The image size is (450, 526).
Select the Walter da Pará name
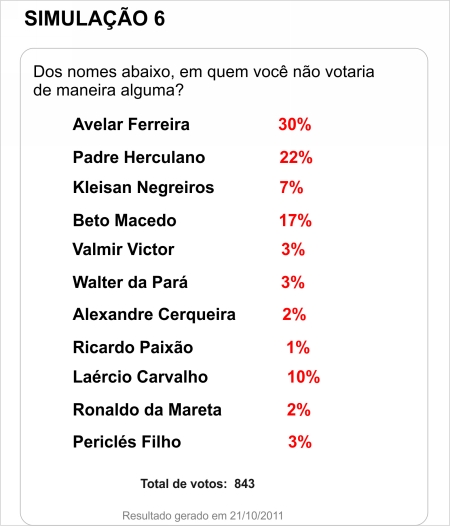(130, 282)
